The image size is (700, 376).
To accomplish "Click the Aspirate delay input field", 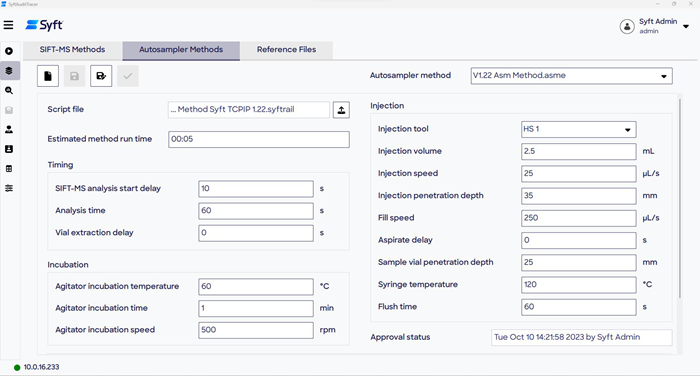I will [x=579, y=240].
